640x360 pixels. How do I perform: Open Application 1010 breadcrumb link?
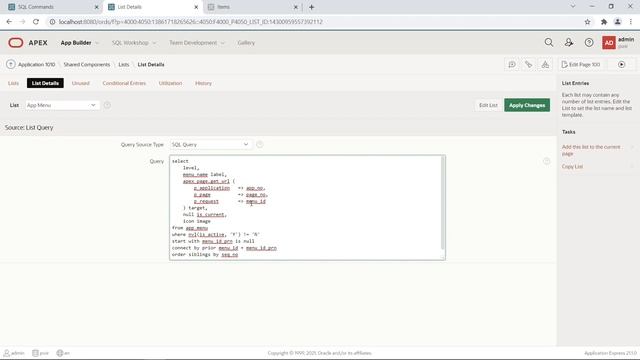pyautogui.click(x=36, y=64)
